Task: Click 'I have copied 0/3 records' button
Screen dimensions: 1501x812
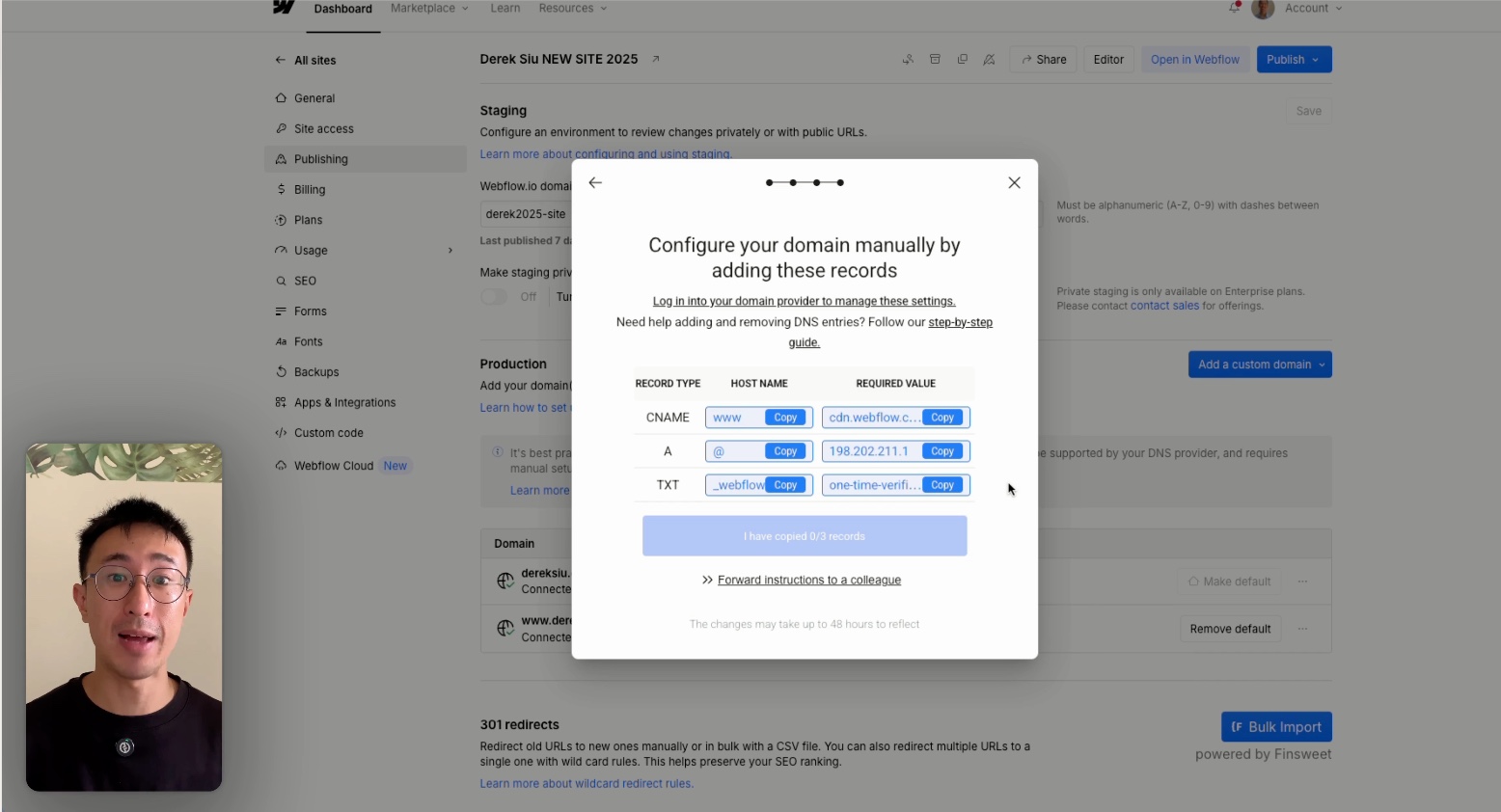Action: [805, 536]
